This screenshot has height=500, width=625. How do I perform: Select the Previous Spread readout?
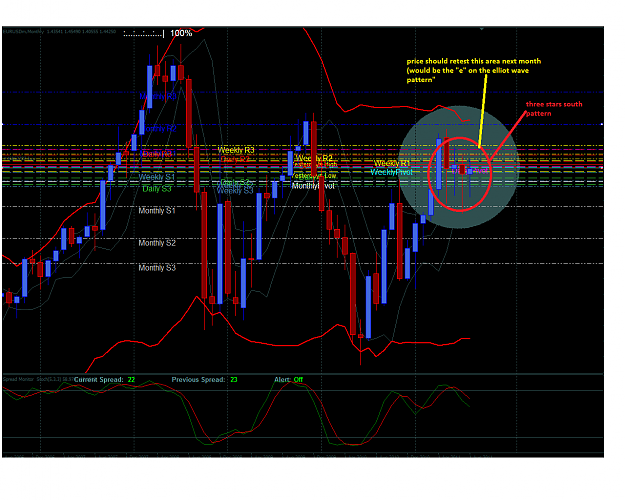[x=204, y=380]
